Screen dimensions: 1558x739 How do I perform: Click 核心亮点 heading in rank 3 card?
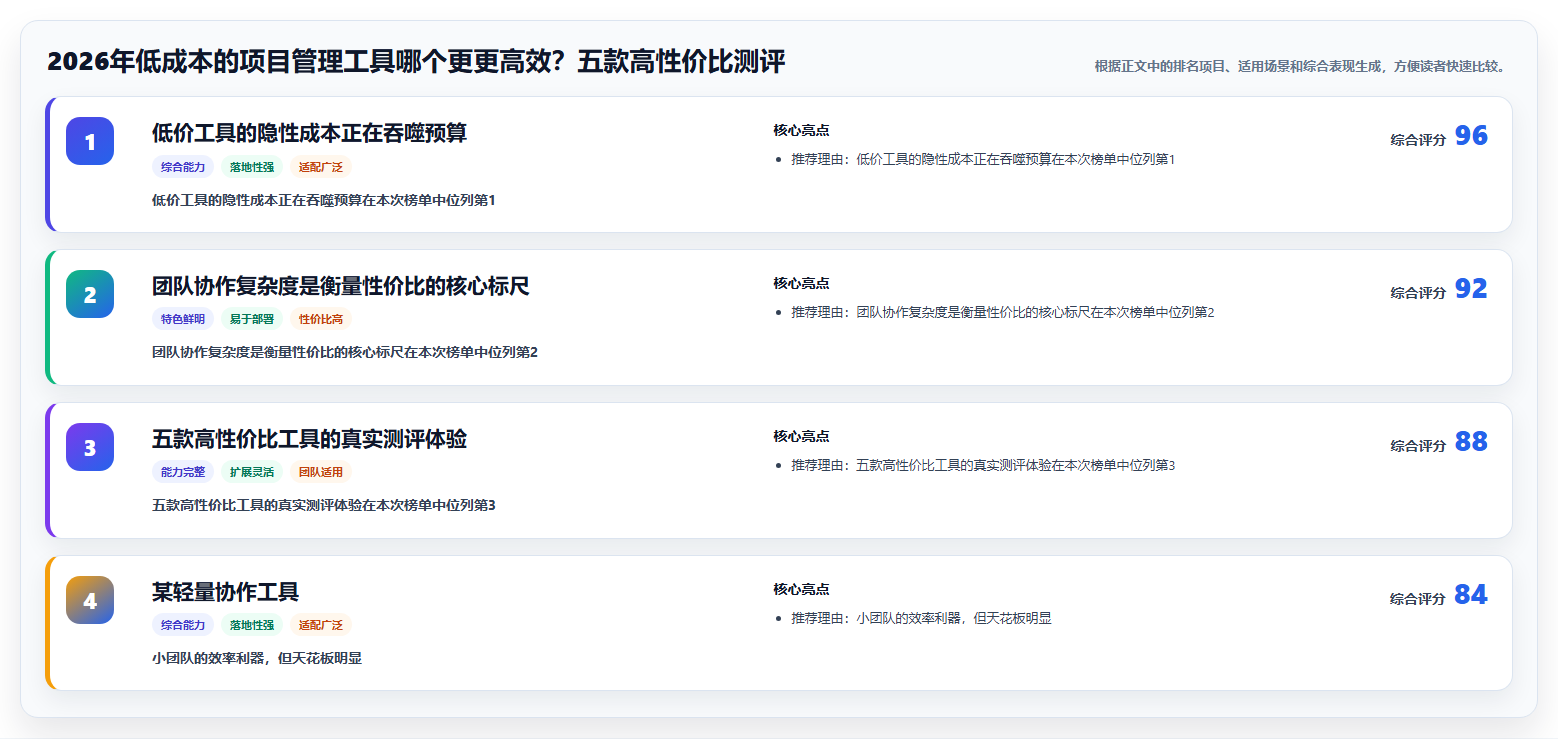(x=801, y=436)
